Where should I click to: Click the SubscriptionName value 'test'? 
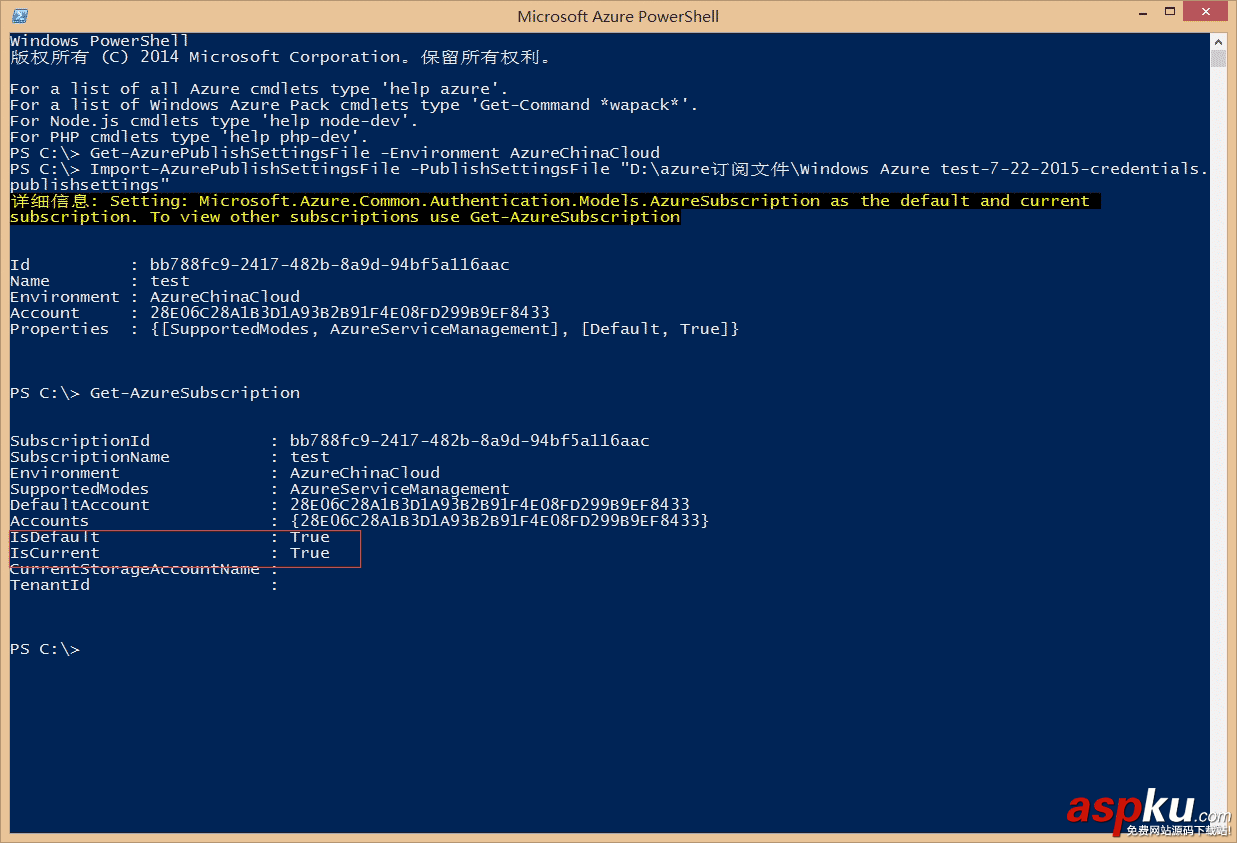(309, 457)
